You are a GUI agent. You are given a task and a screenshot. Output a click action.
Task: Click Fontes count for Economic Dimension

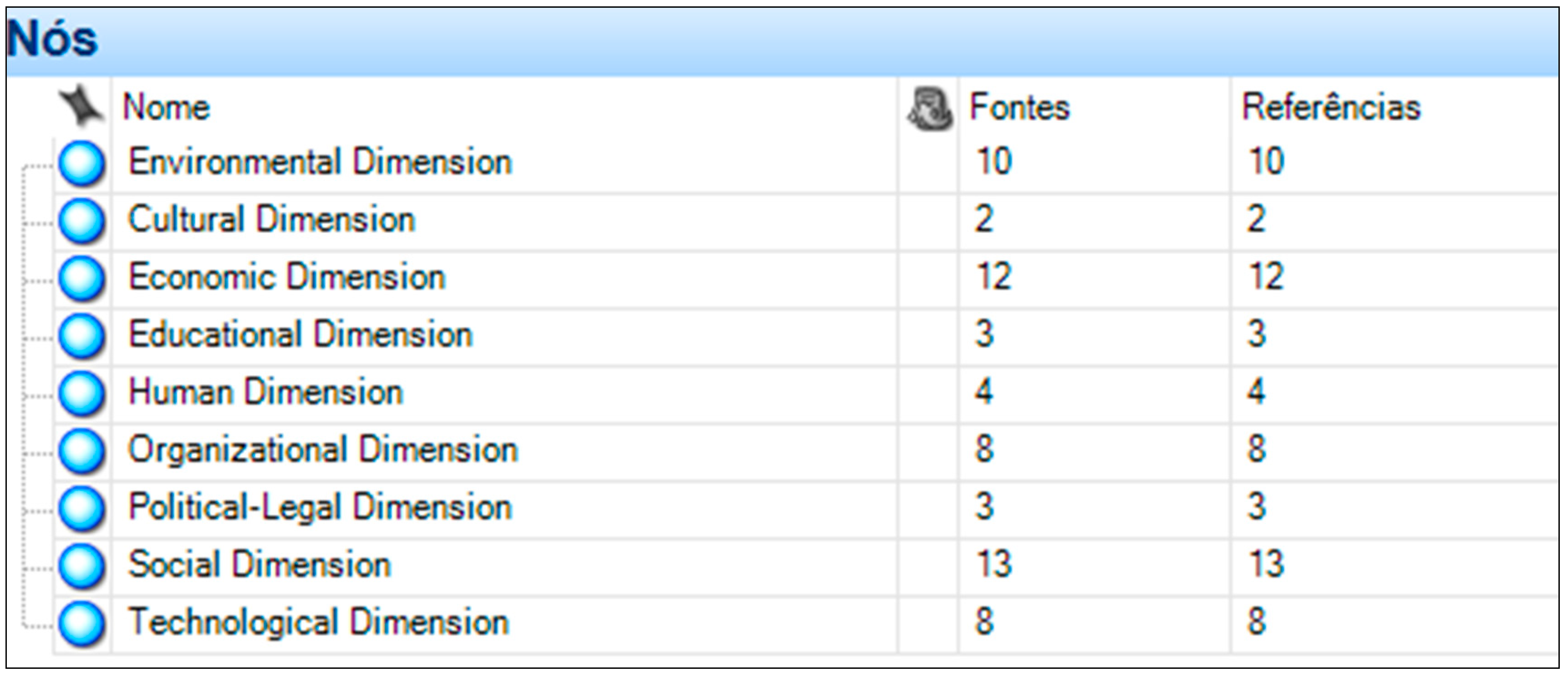pyautogui.click(x=993, y=277)
